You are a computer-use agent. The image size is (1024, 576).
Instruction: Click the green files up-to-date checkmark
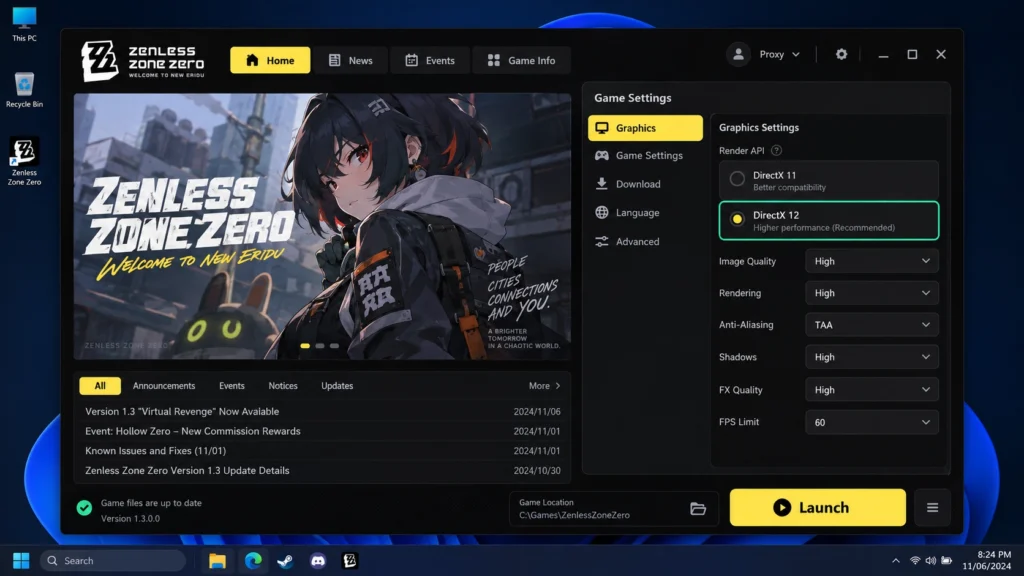[x=84, y=507]
